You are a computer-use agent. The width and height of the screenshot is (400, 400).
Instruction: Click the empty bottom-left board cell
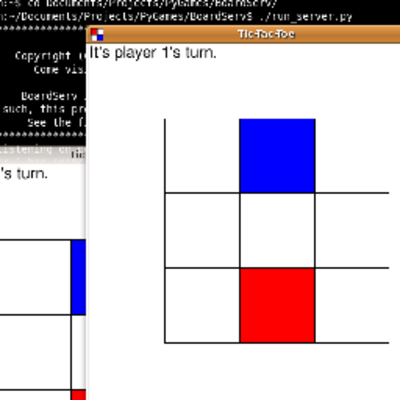[202, 305]
